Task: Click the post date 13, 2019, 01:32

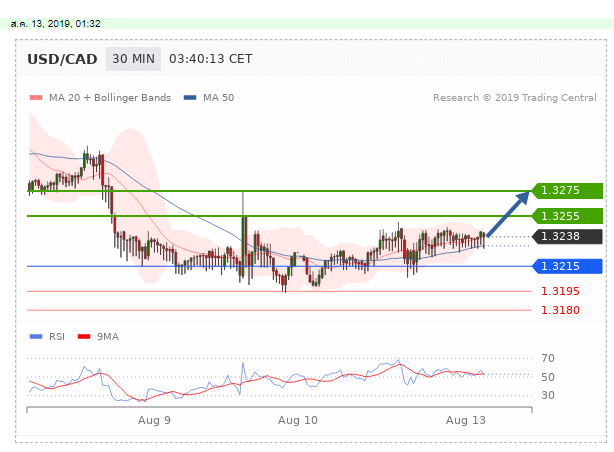Action: [56, 24]
